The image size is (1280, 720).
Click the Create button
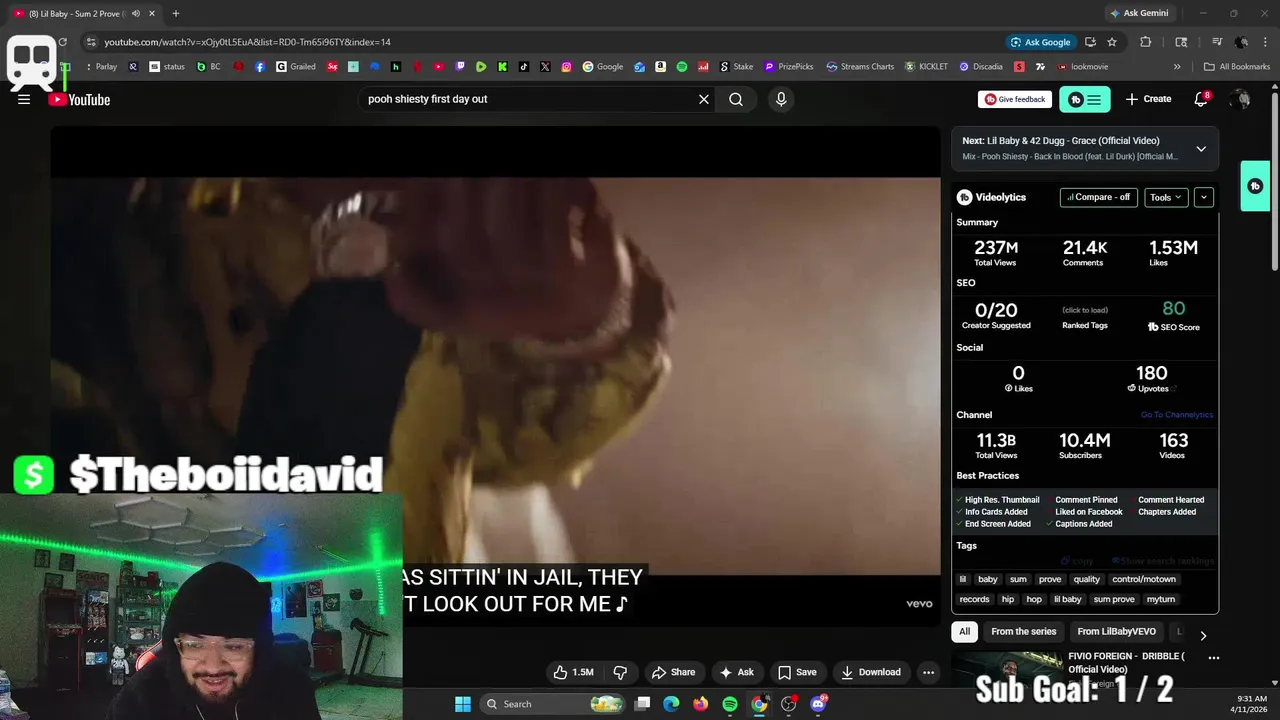pos(1148,99)
